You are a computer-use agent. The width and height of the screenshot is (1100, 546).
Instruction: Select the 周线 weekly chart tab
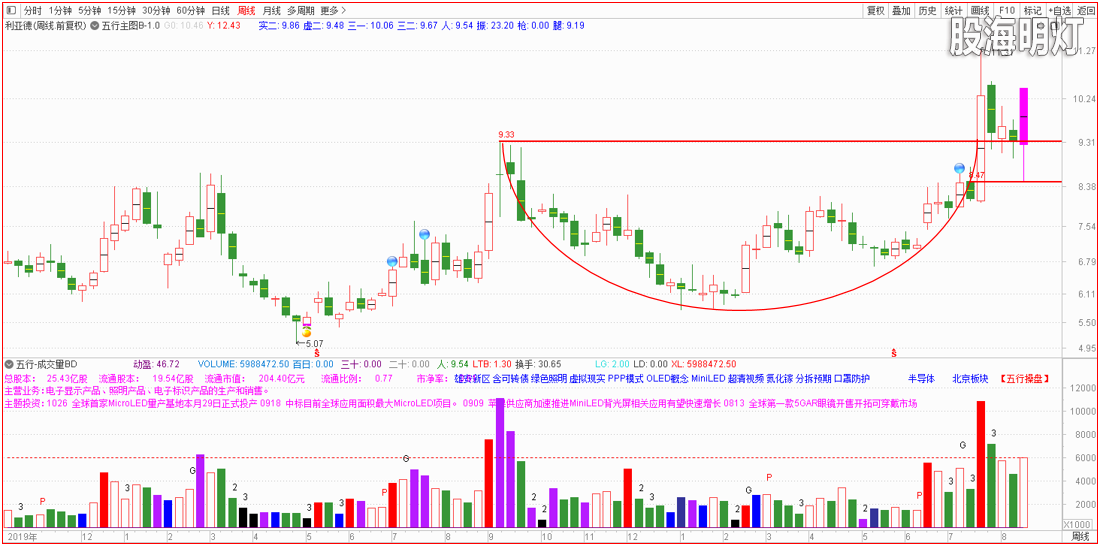click(246, 11)
